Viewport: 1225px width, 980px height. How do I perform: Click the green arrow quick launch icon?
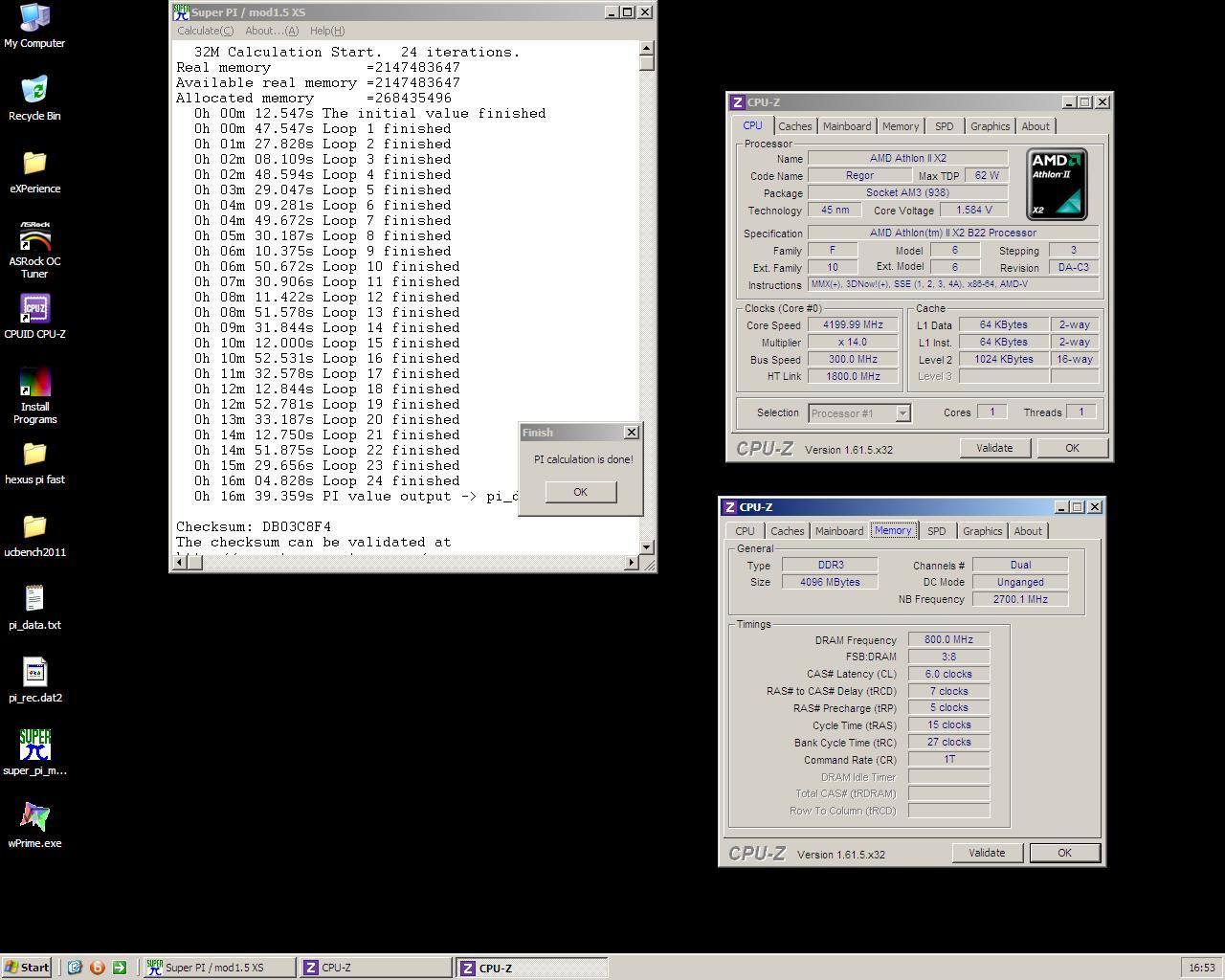pos(119,968)
